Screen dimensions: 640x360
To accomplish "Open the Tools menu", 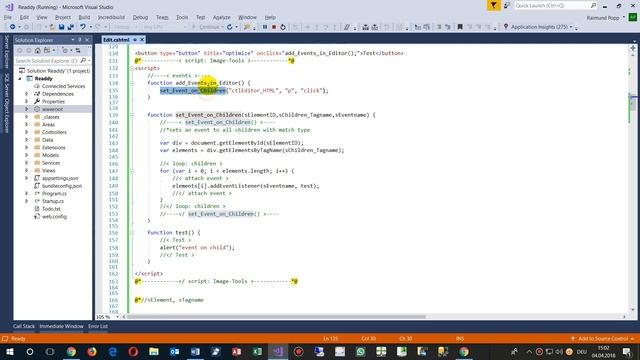I will (182, 18).
